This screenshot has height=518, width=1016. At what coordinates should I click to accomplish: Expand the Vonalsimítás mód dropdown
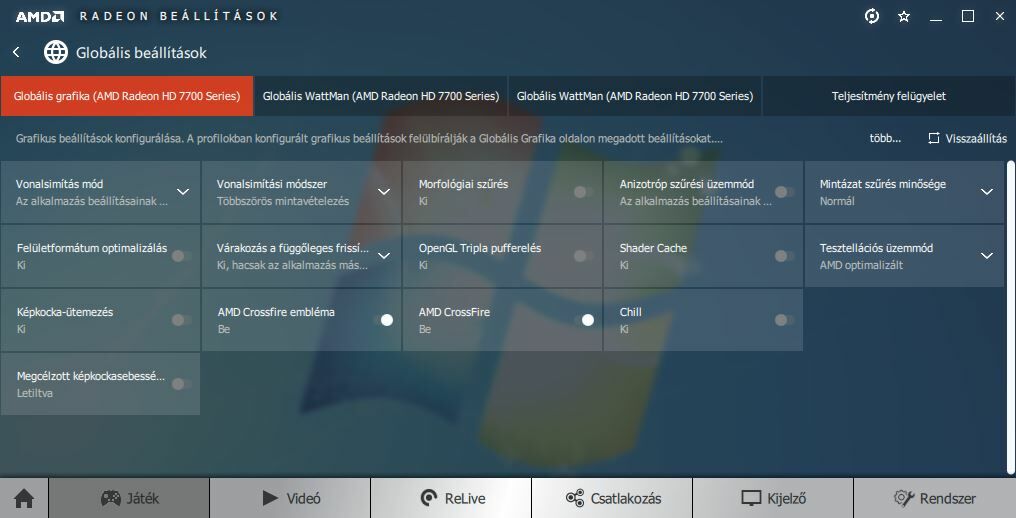click(x=183, y=192)
